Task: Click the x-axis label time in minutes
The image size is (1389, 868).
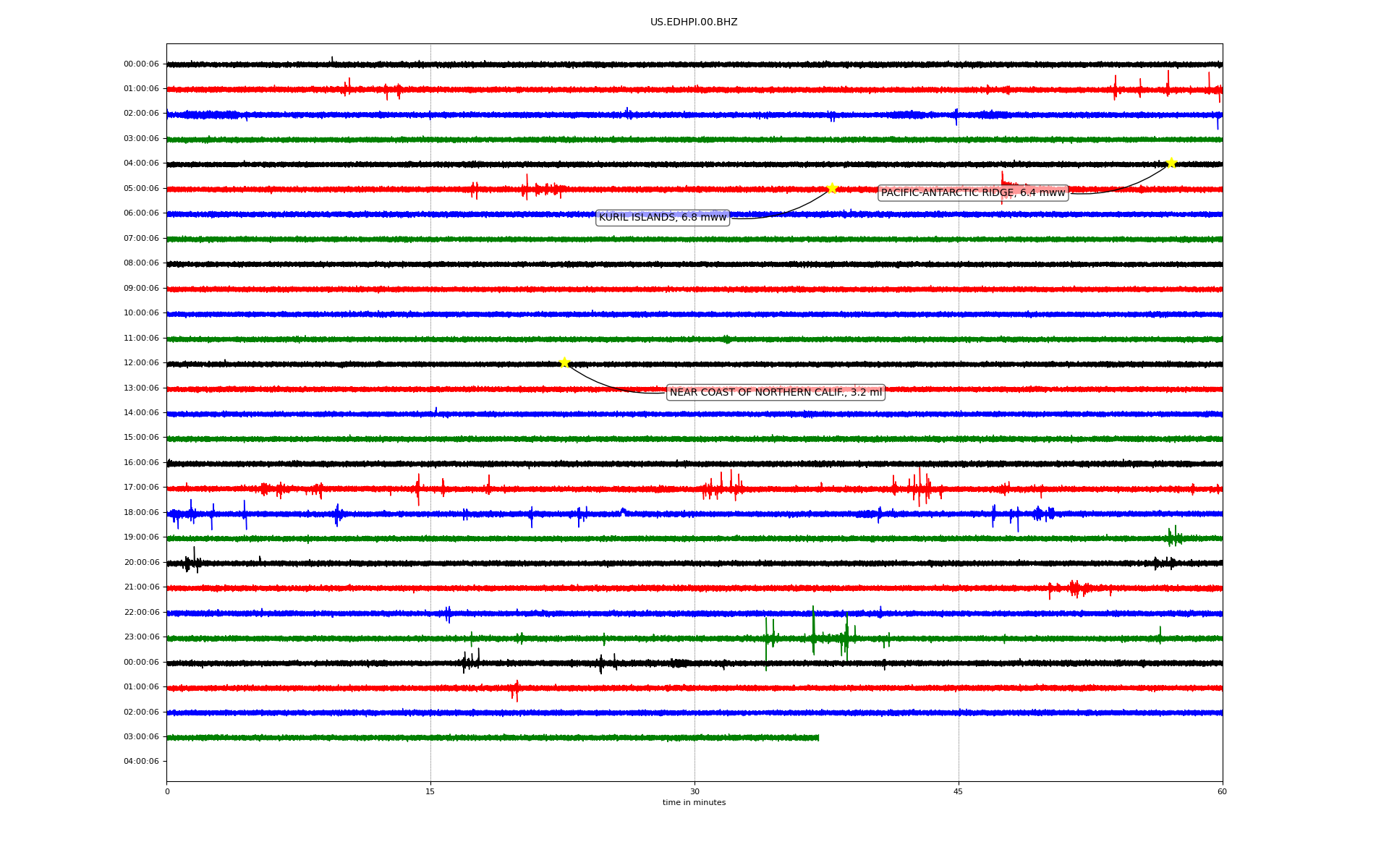Action: (x=694, y=802)
